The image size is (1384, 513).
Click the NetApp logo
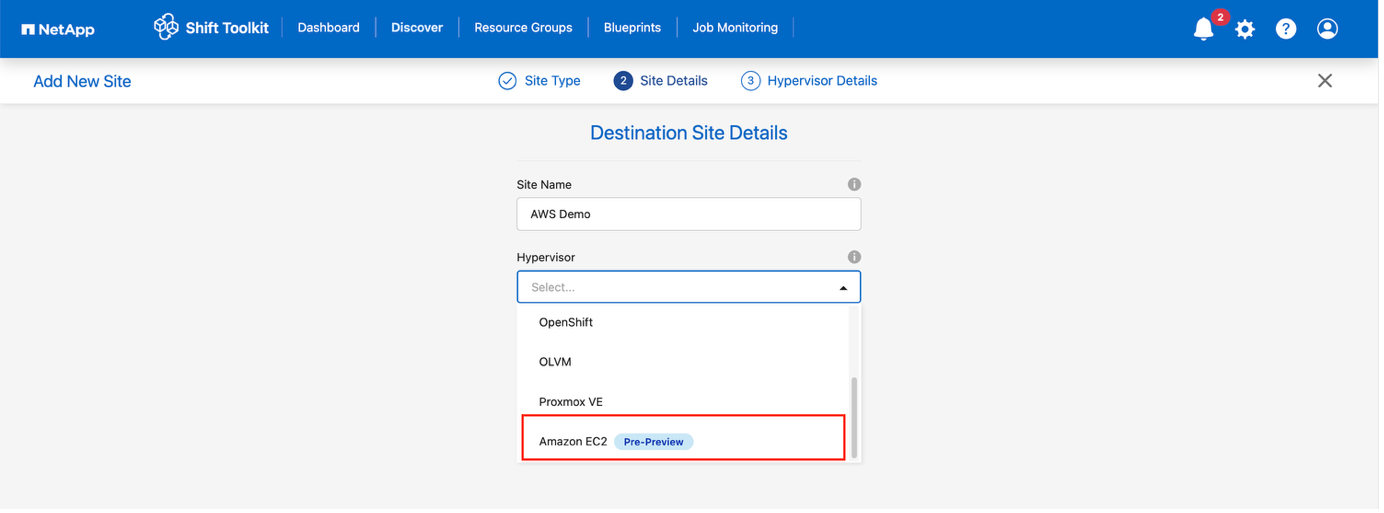pyautogui.click(x=58, y=29)
